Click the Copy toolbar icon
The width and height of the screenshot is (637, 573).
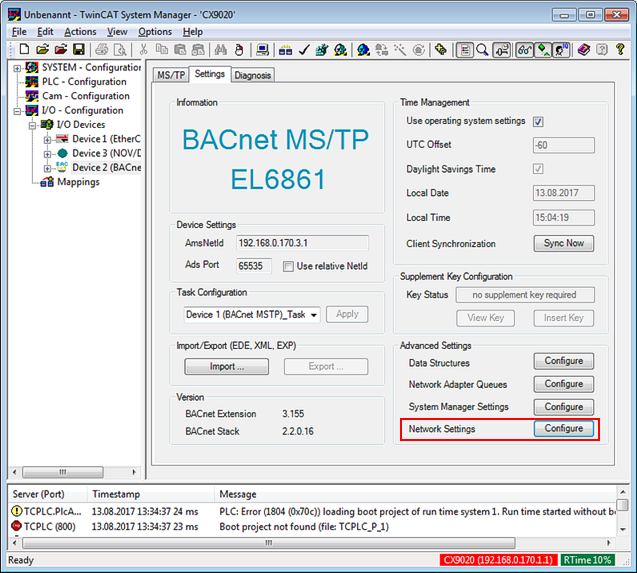coord(162,50)
